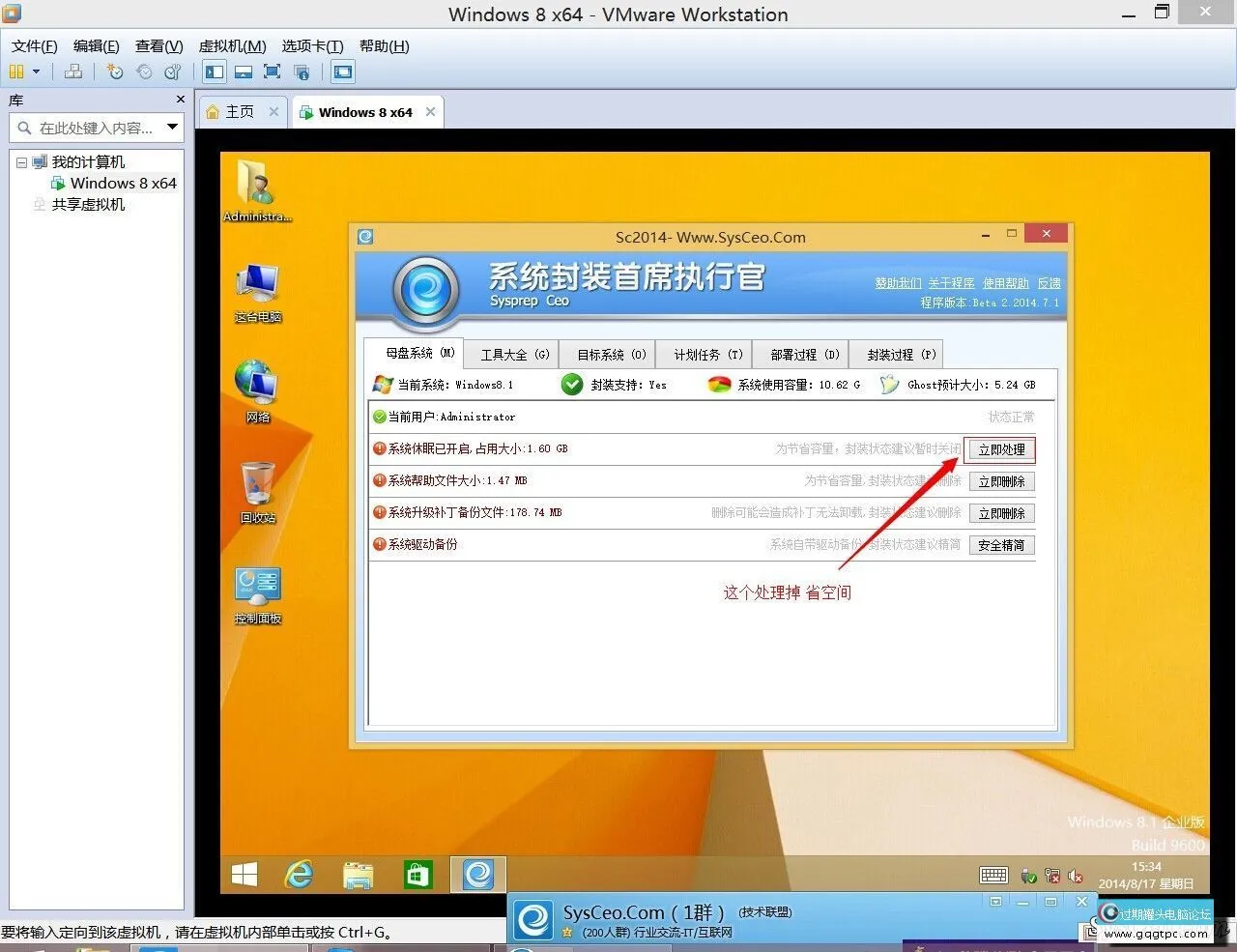Image resolution: width=1237 pixels, height=952 pixels.
Task: Open the 回收站 on the desktop
Action: [x=257, y=491]
